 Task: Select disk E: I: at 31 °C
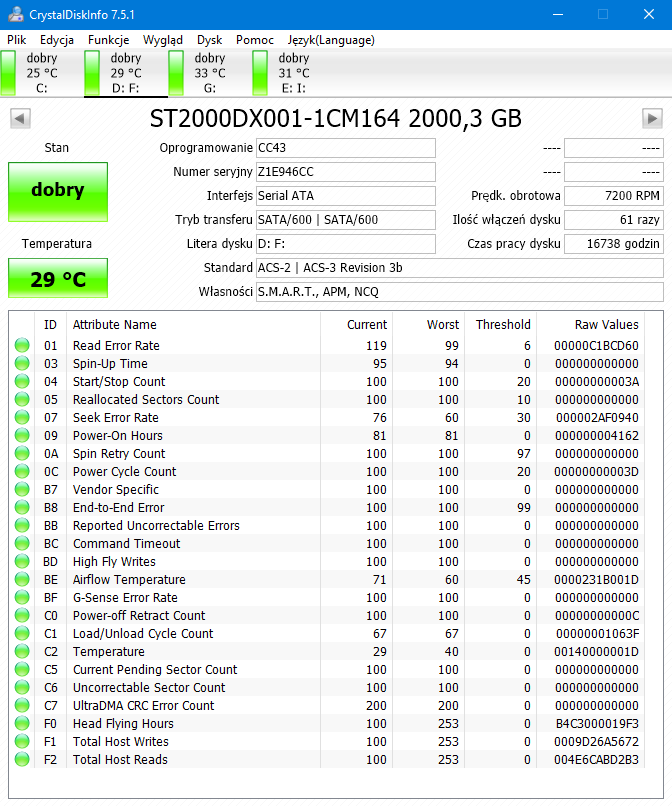coord(294,73)
